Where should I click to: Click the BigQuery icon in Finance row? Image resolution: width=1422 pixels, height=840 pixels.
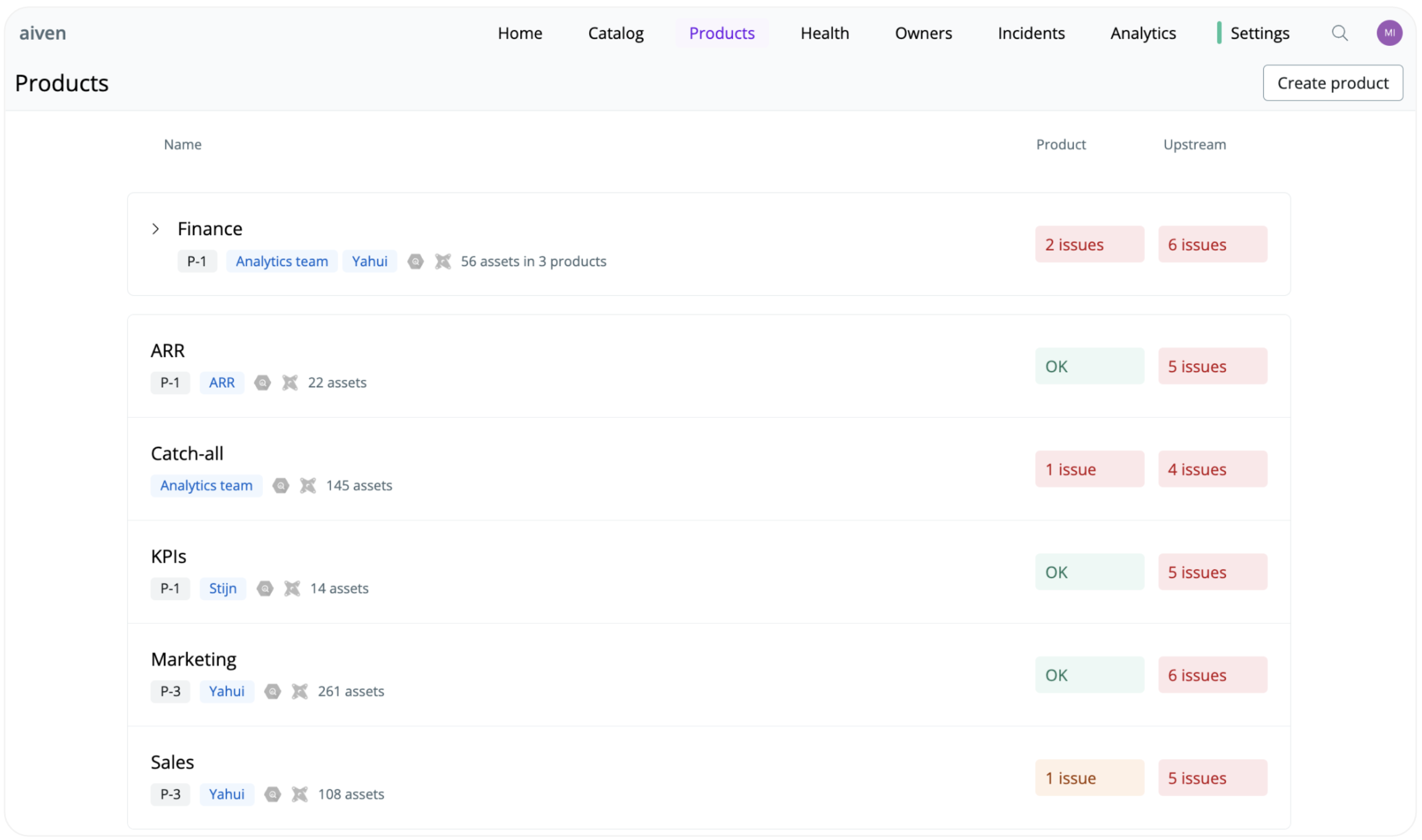coord(415,261)
